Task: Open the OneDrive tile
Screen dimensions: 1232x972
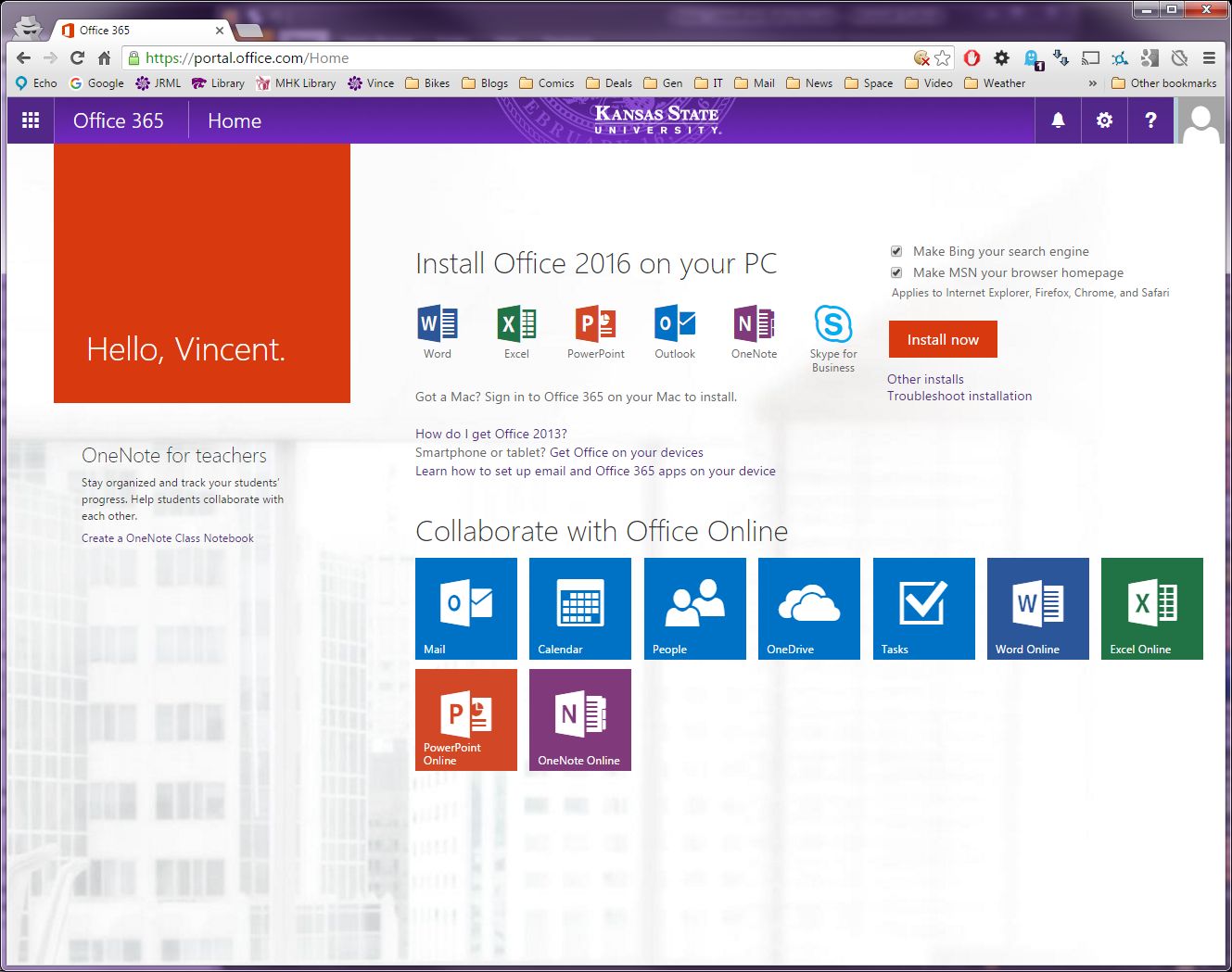Action: [x=809, y=609]
